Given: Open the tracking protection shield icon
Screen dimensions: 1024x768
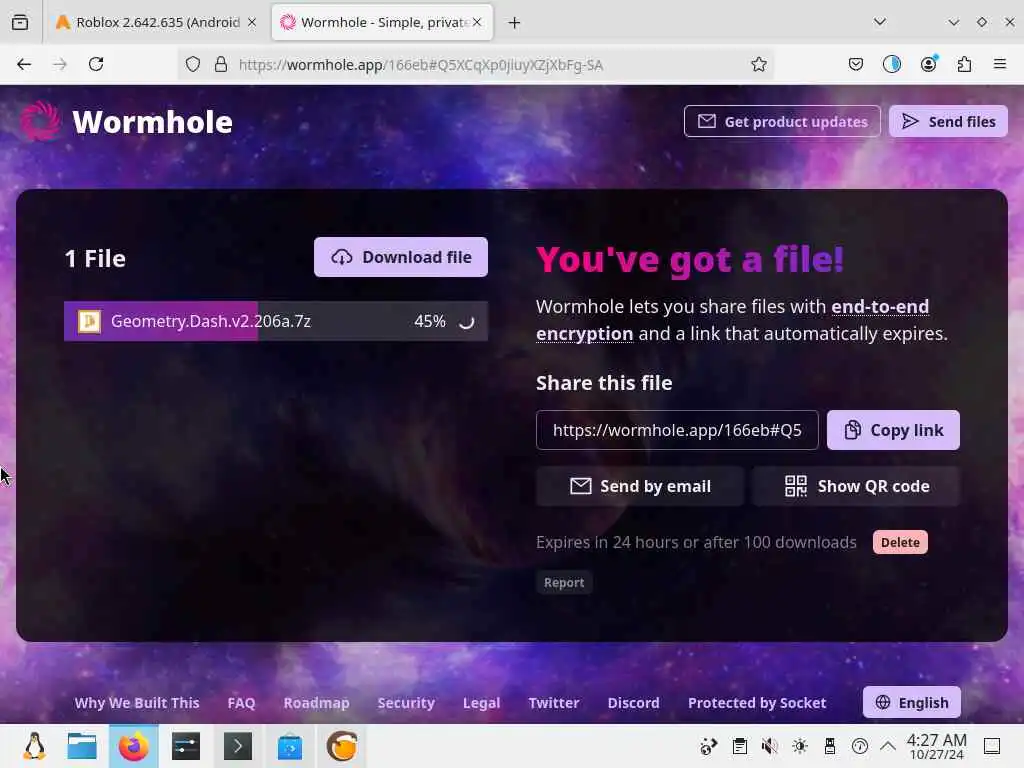Looking at the screenshot, I should click(193, 64).
